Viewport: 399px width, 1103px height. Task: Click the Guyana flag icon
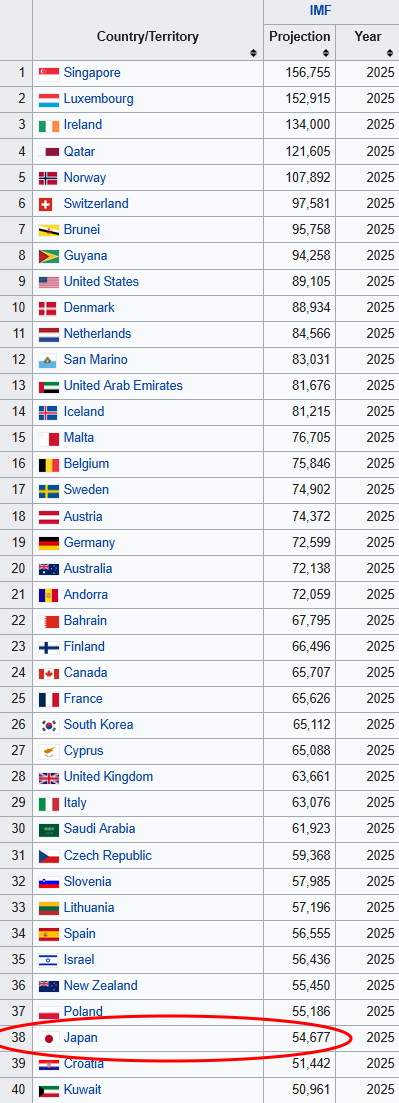tap(49, 256)
